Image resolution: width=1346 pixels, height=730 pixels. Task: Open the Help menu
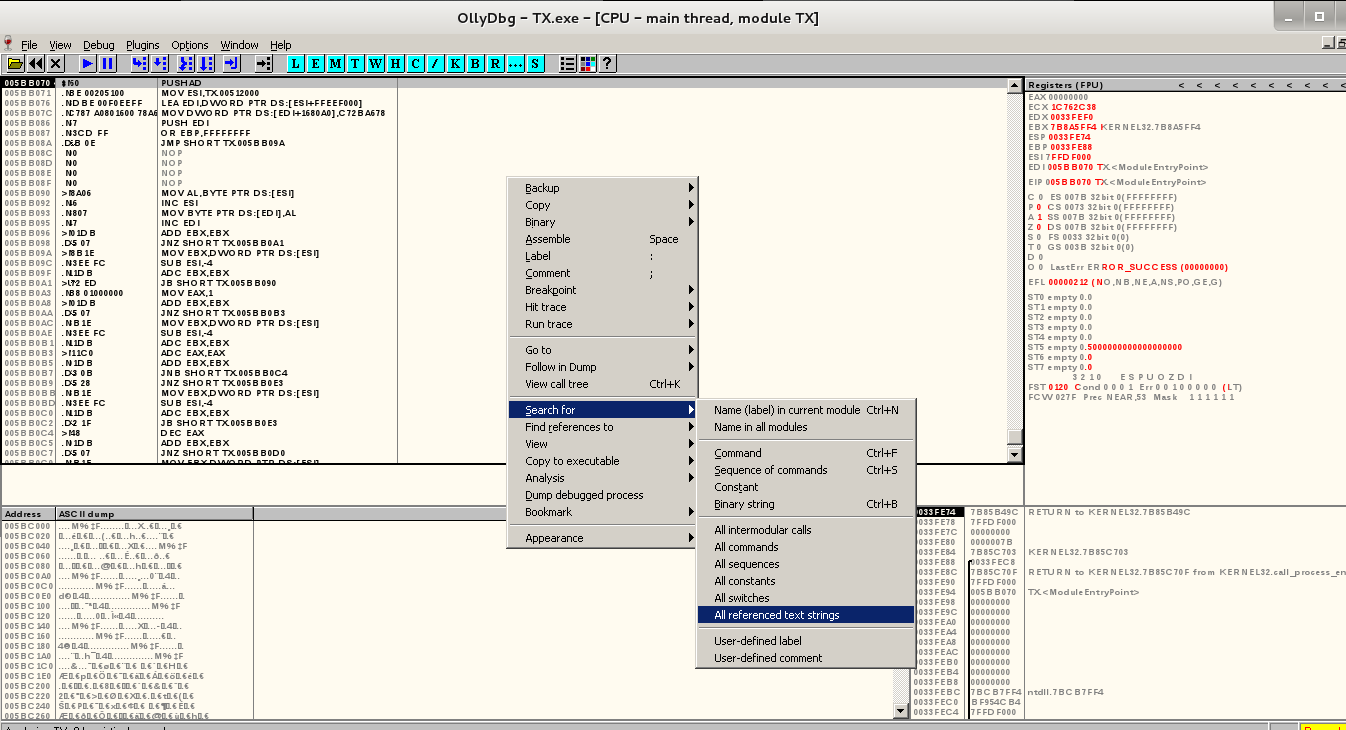pyautogui.click(x=281, y=45)
